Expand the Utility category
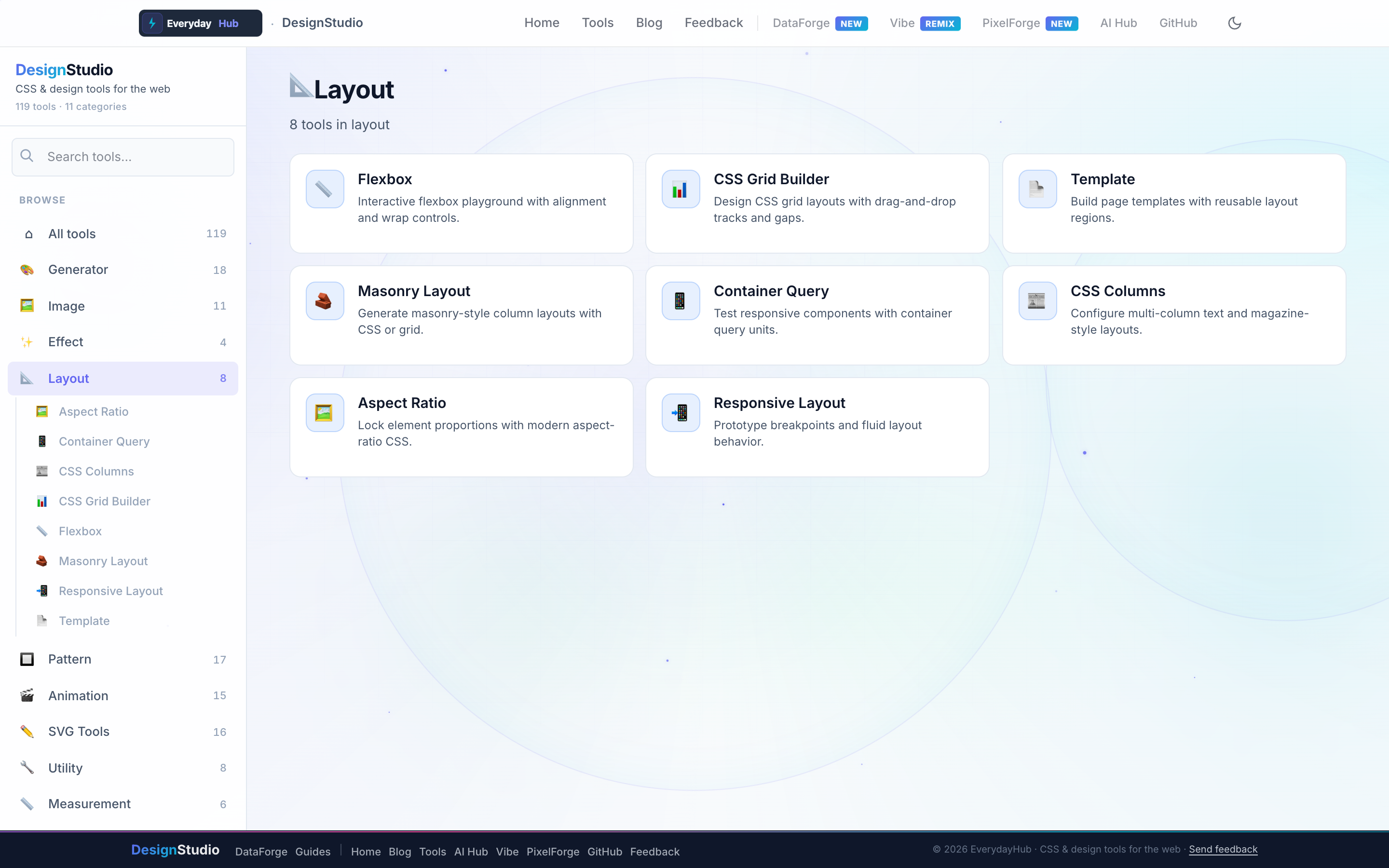Image resolution: width=1389 pixels, height=868 pixels. (123, 768)
